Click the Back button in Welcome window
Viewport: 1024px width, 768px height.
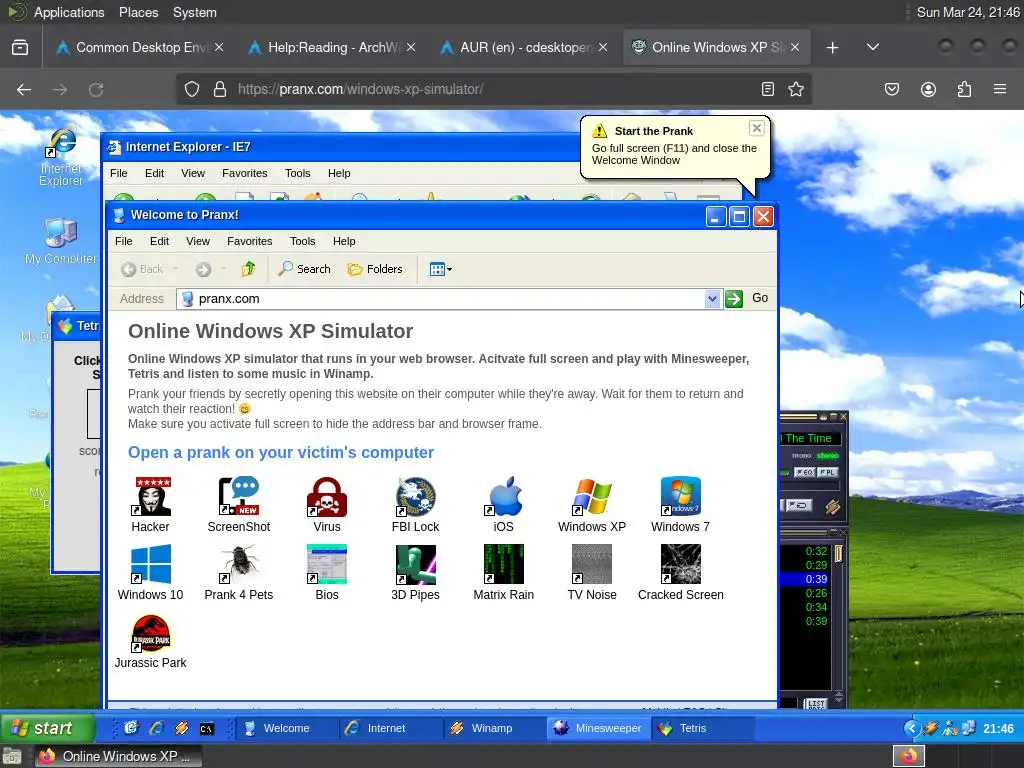point(142,269)
